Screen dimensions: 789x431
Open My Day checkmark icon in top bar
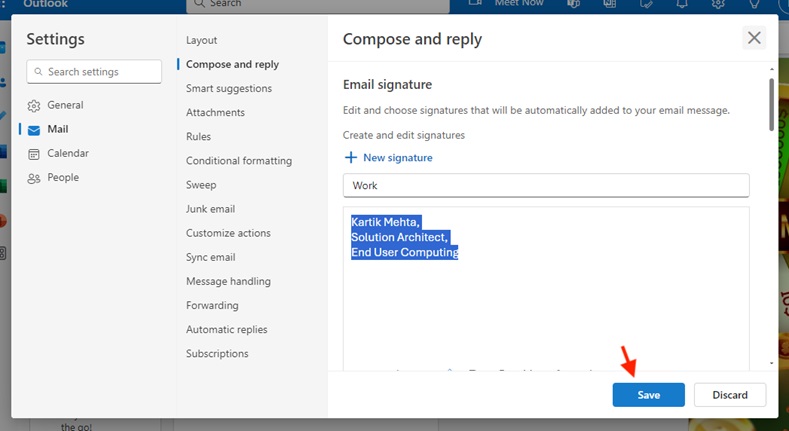[646, 4]
